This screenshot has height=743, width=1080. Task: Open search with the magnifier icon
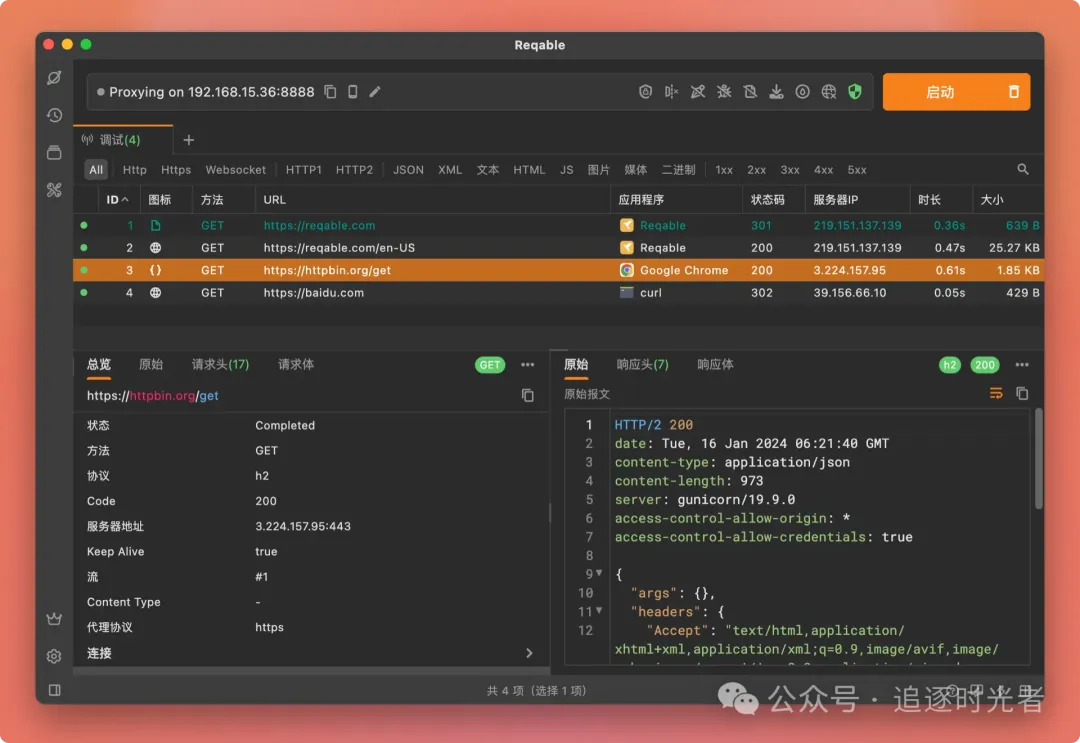[1023, 170]
